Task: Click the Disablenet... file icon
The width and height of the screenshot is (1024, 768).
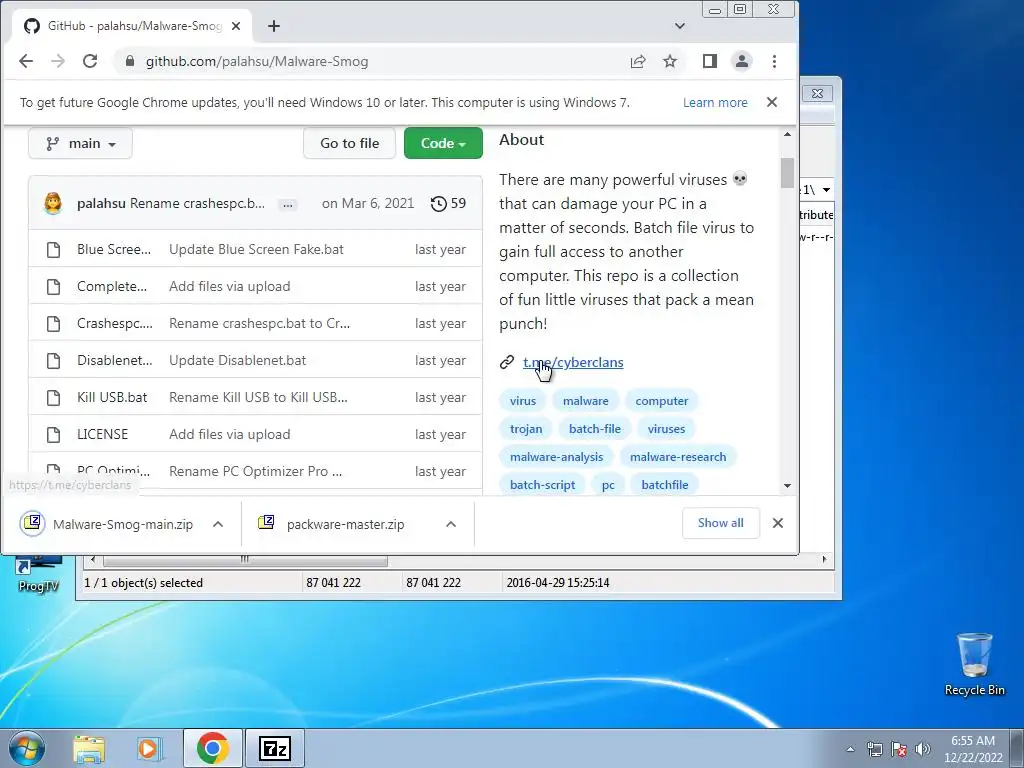Action: click(x=54, y=360)
